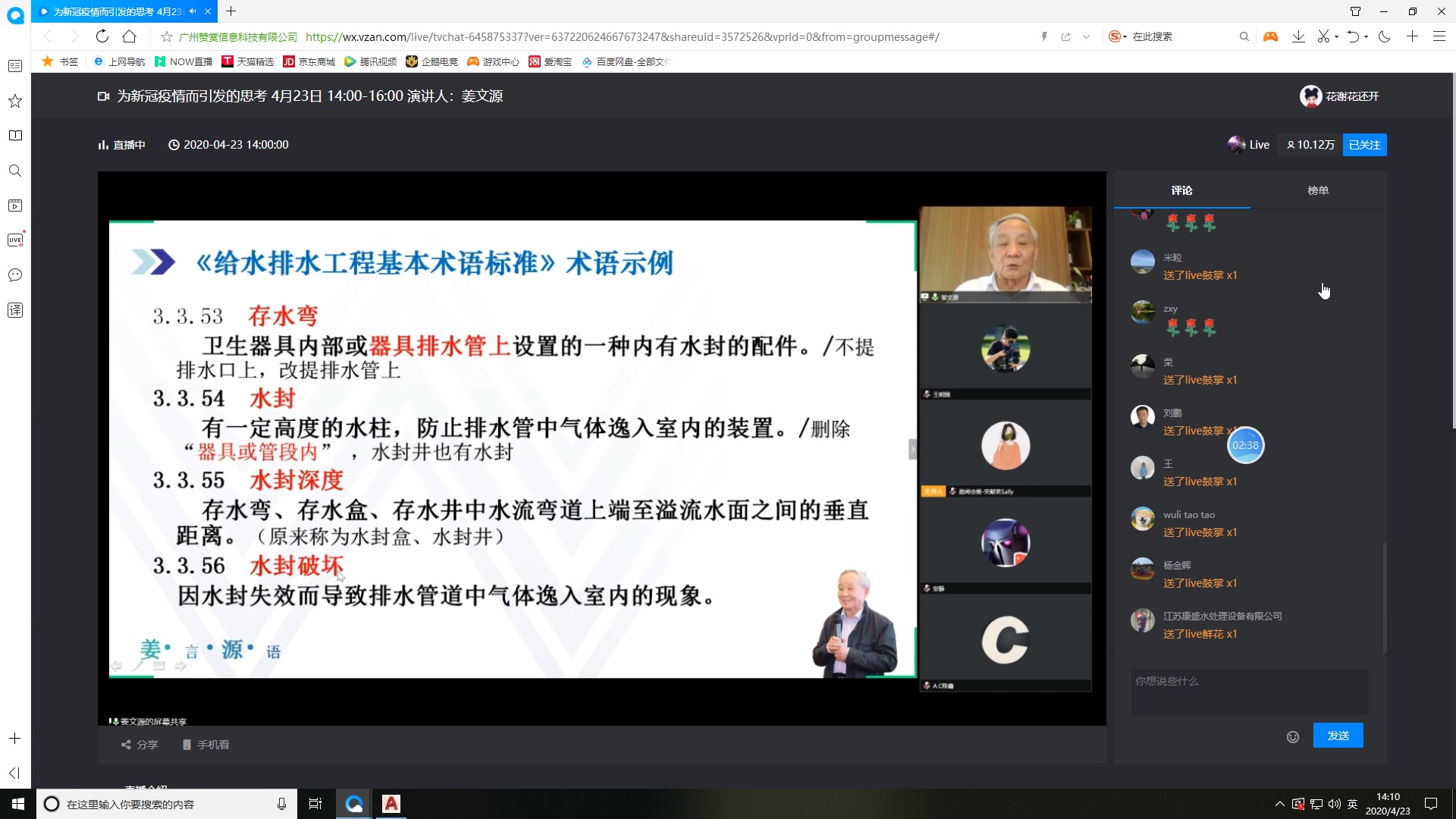Open 天猫精选 bookmark
Screen dimensions: 1456x819
(x=248, y=61)
